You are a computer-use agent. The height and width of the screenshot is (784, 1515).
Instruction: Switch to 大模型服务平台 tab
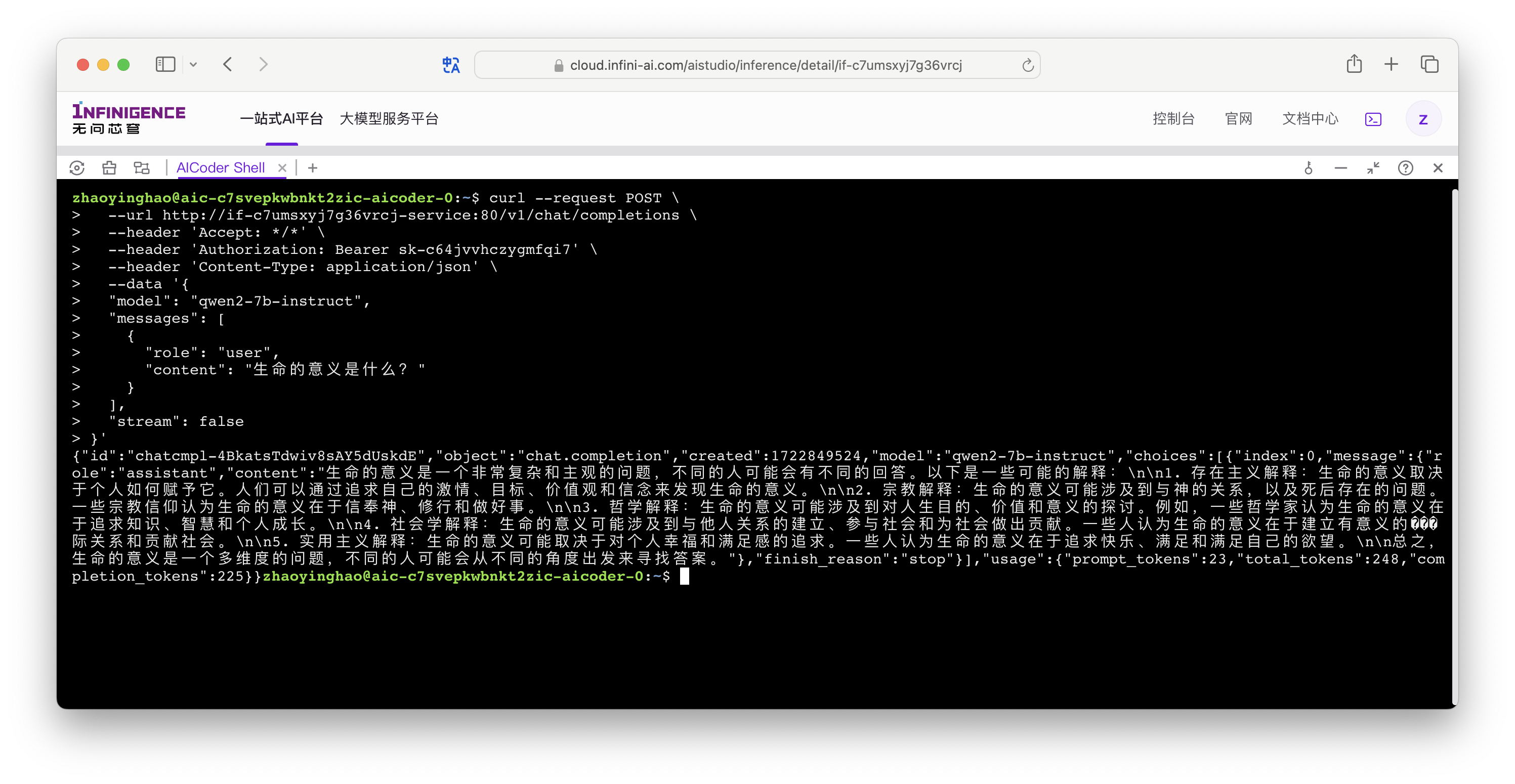(x=389, y=119)
